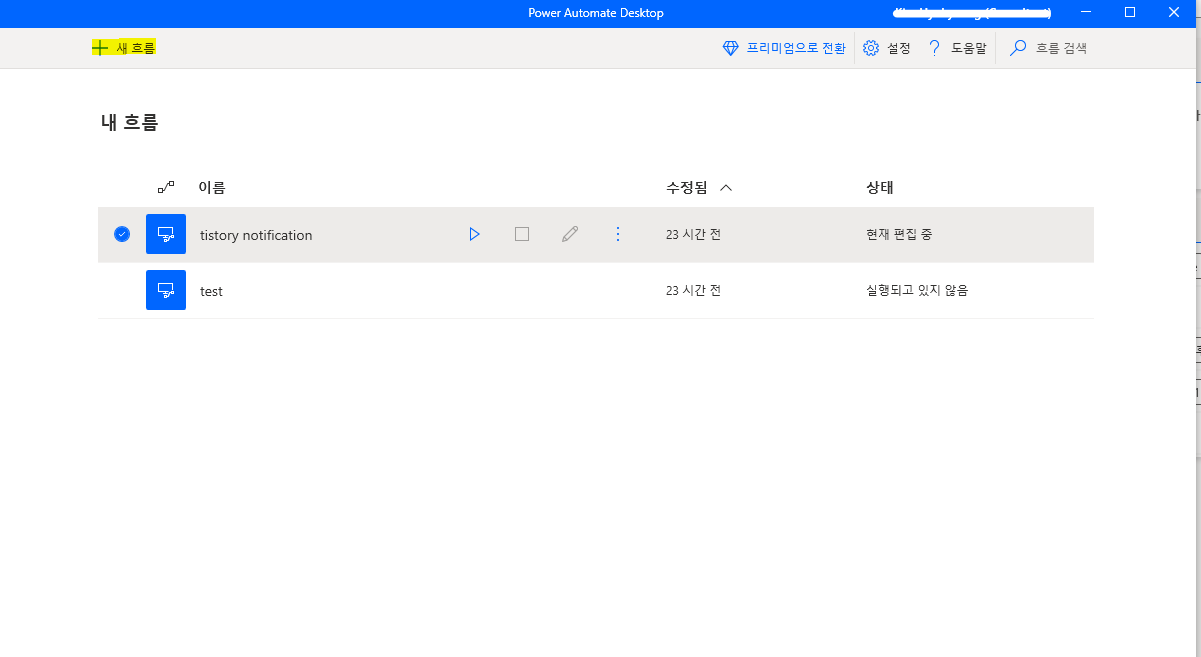1201x657 pixels.
Task: Create a new flow with 새 흐름
Action: click(x=124, y=47)
